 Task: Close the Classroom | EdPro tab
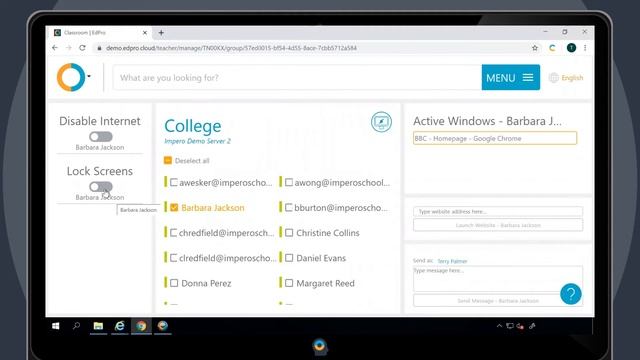point(144,33)
